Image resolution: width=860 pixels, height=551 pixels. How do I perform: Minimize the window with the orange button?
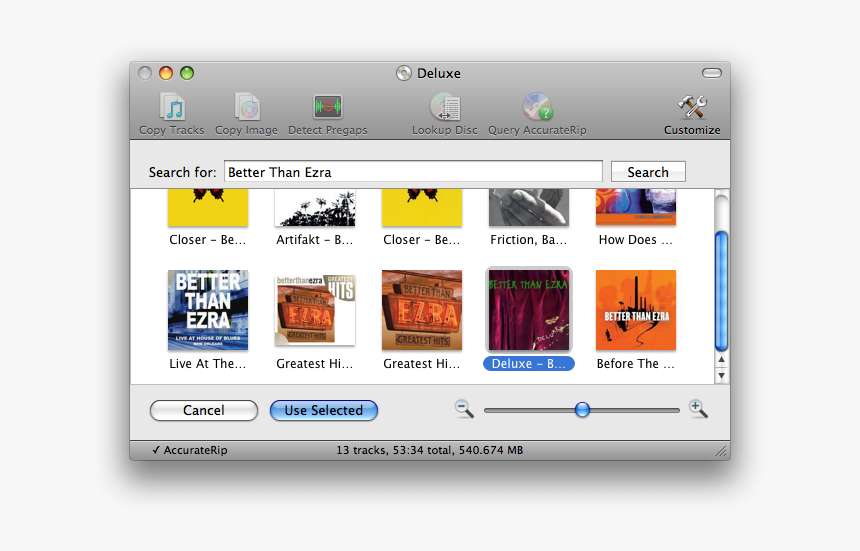click(x=166, y=73)
